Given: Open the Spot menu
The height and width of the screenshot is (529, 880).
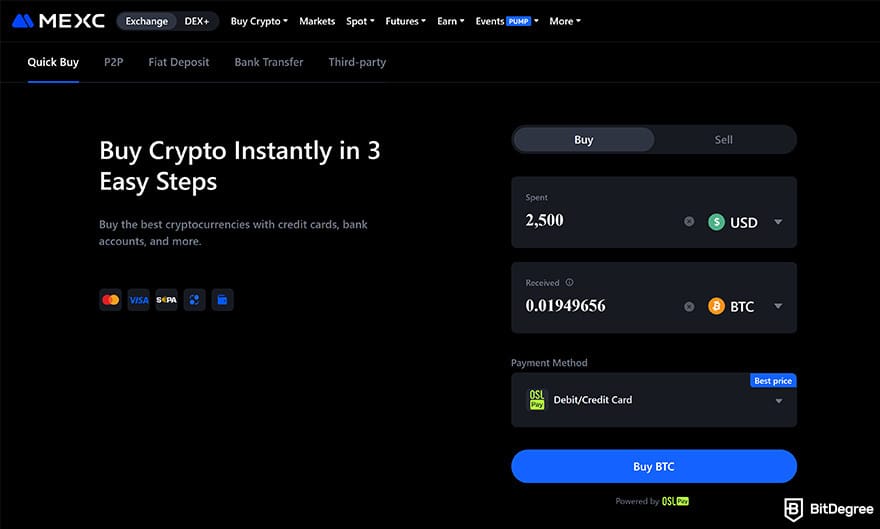Looking at the screenshot, I should click(x=360, y=21).
